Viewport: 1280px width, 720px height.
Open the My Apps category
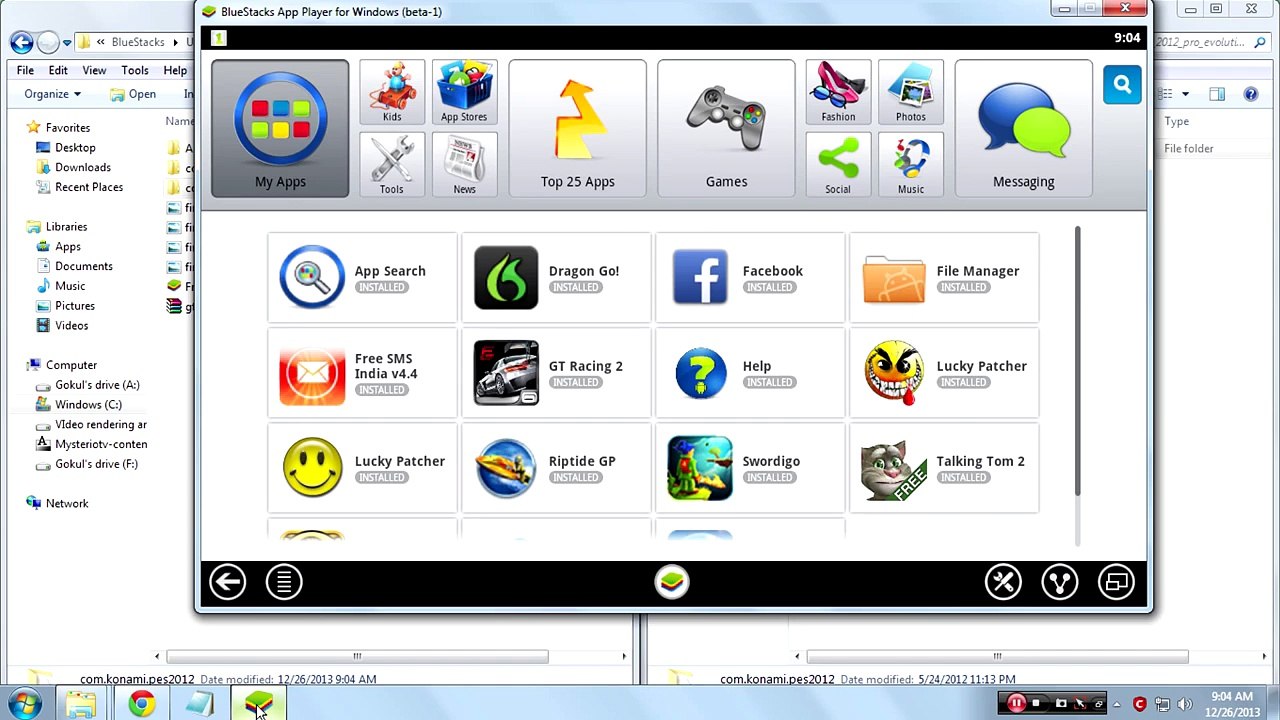(x=280, y=129)
